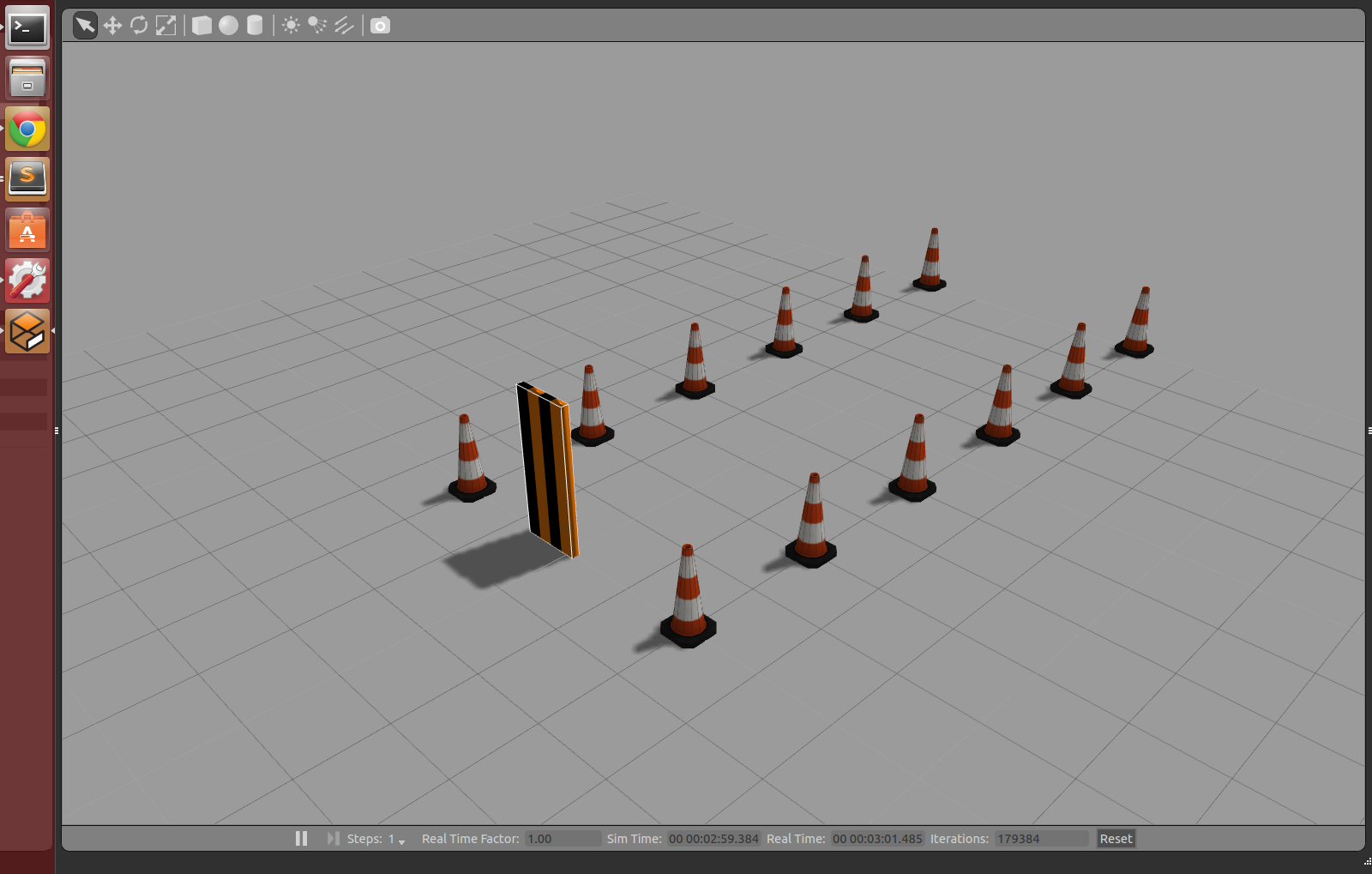Open Terminal from the launcher
The width and height of the screenshot is (1372, 874).
(x=27, y=28)
